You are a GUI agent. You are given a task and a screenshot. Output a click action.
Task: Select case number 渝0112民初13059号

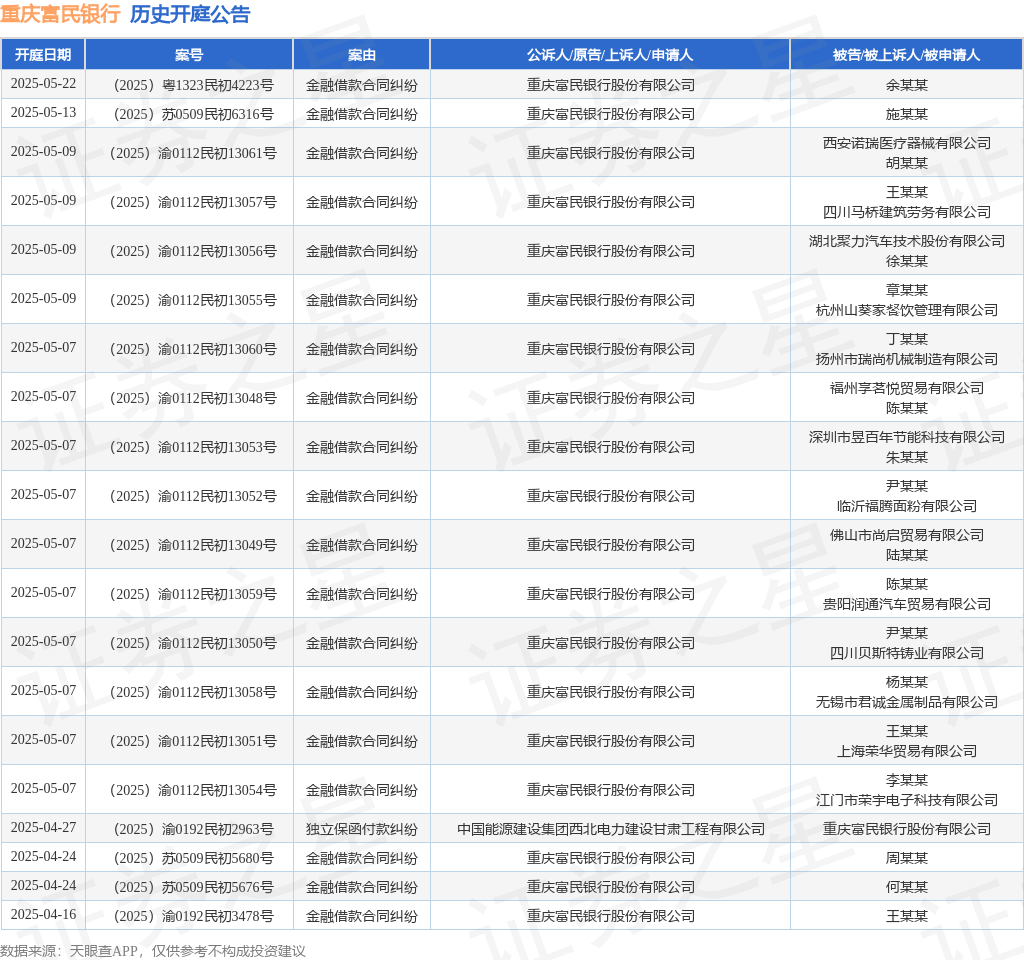[x=193, y=594]
